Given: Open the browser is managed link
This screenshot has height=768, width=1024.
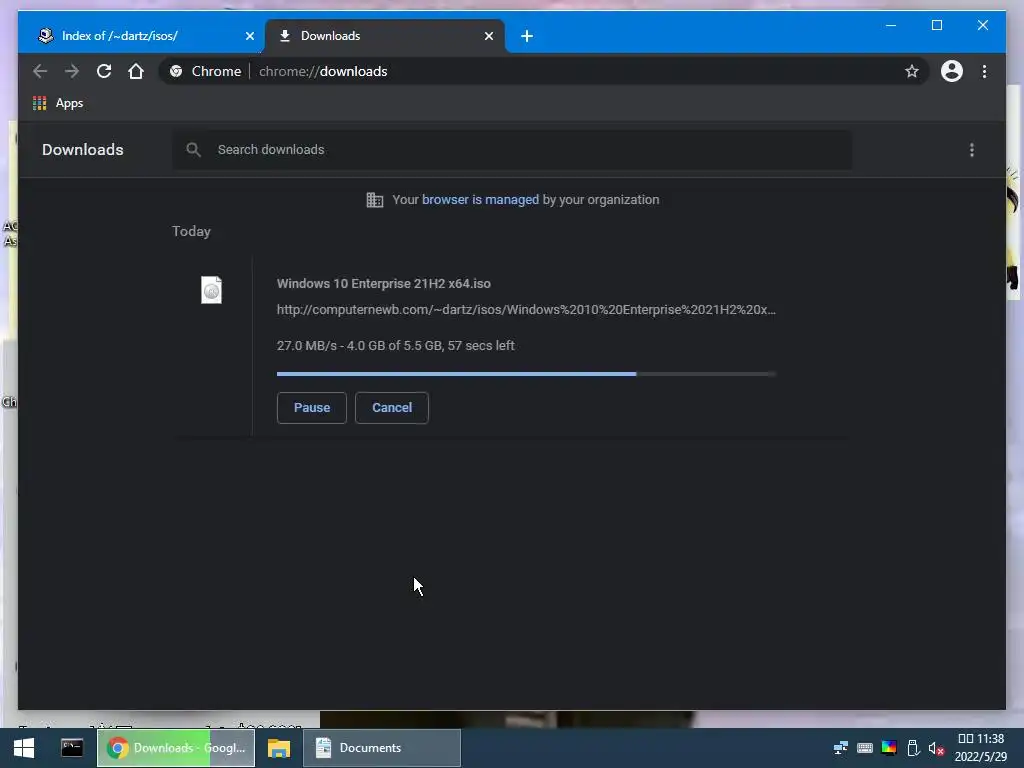Looking at the screenshot, I should tap(480, 200).
